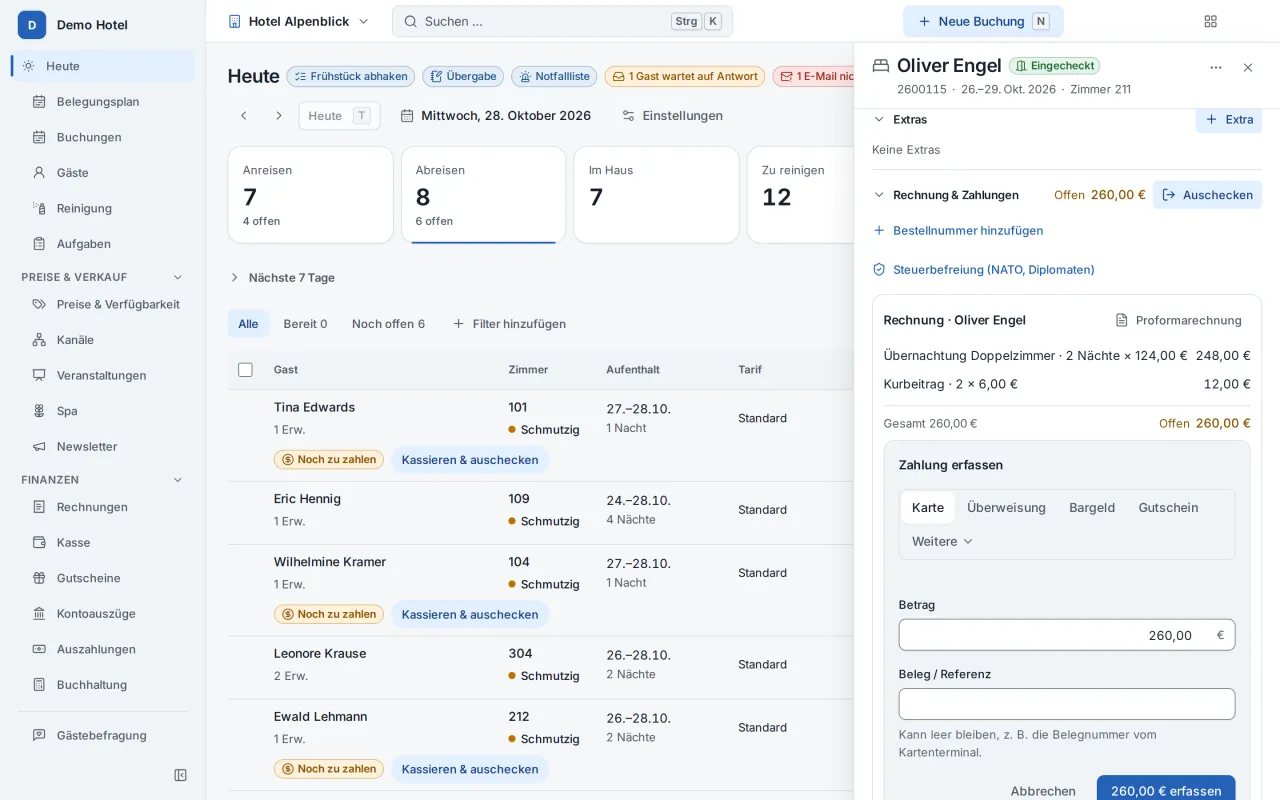Image resolution: width=1280 pixels, height=800 pixels.
Task: Open Kanäle in the sidebar
Action: (x=103, y=340)
